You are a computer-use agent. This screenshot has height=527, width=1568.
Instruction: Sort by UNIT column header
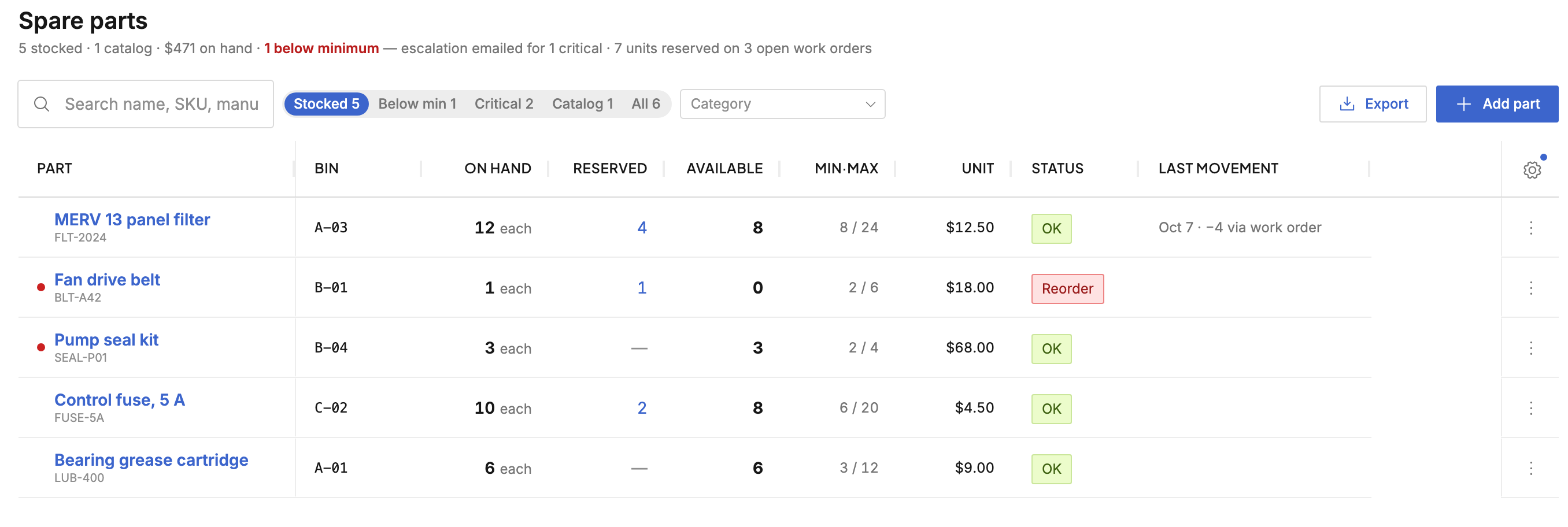[978, 169]
